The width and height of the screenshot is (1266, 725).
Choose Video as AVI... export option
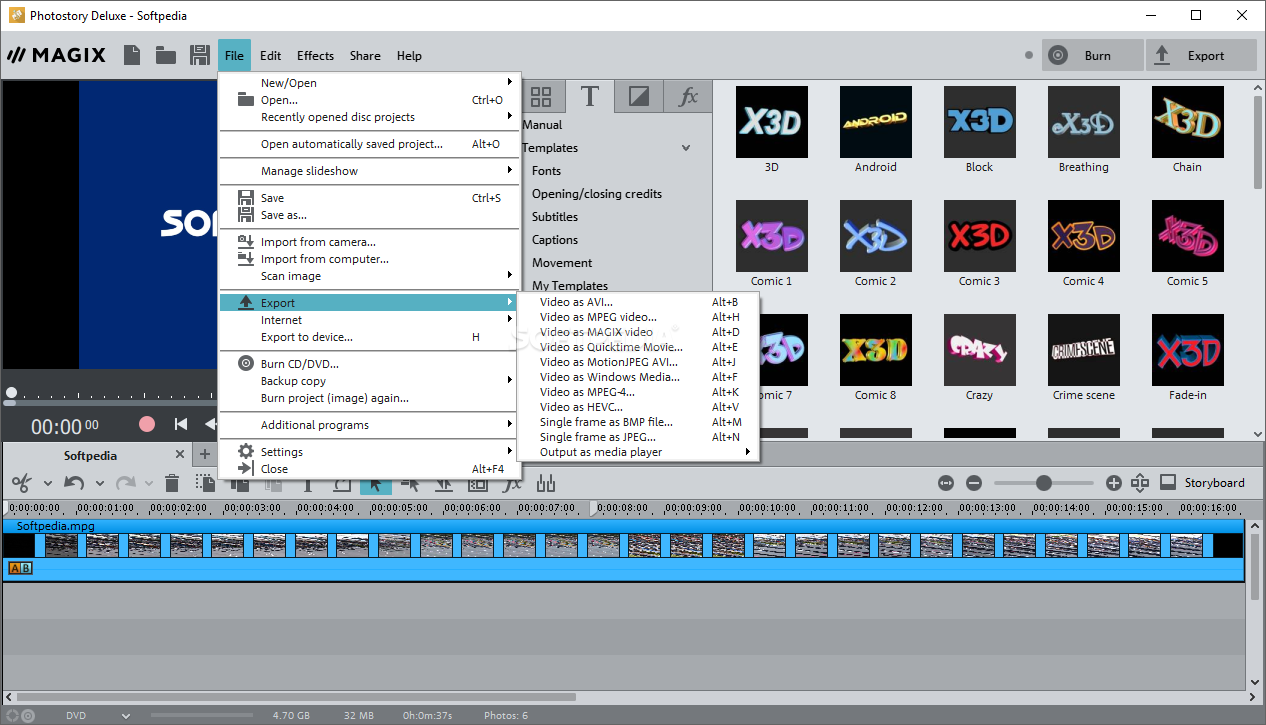click(x=638, y=302)
